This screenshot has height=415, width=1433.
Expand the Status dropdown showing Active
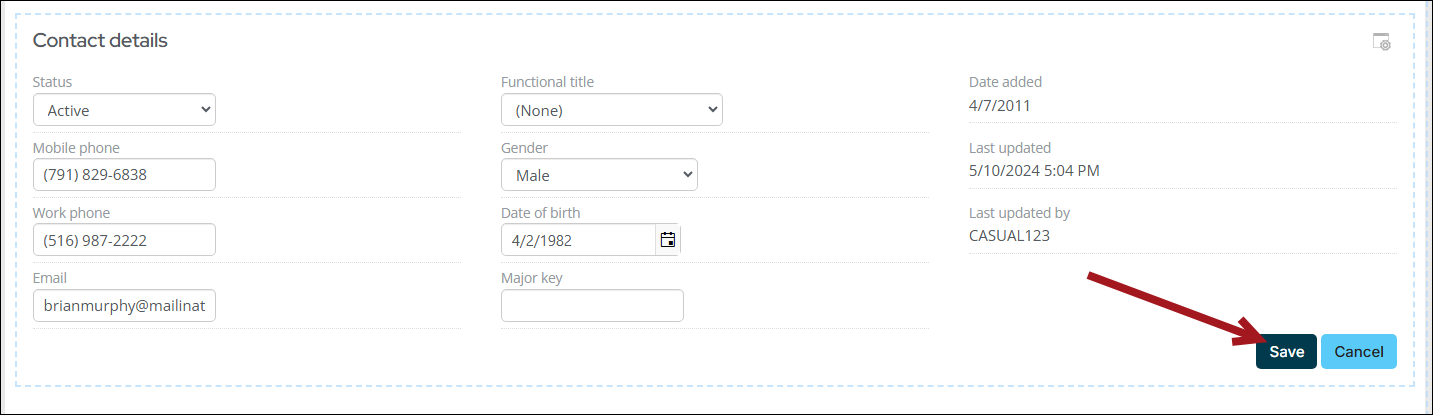[x=124, y=110]
